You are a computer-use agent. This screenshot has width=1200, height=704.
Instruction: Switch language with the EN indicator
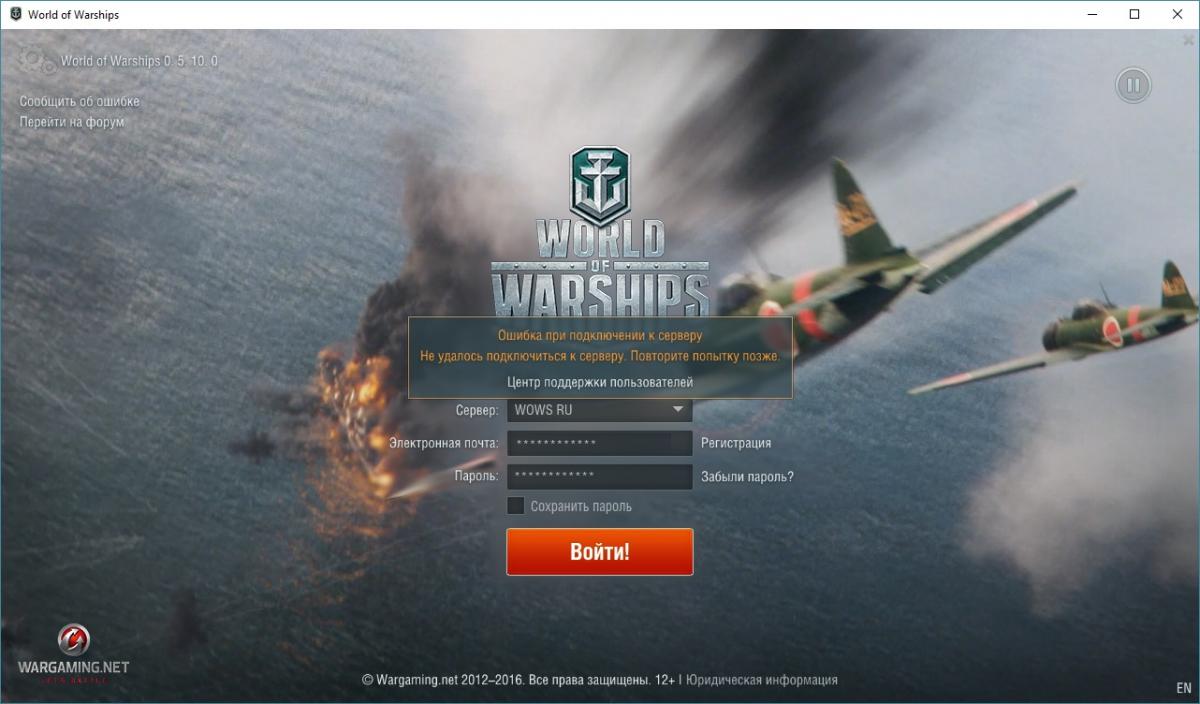click(x=1184, y=688)
